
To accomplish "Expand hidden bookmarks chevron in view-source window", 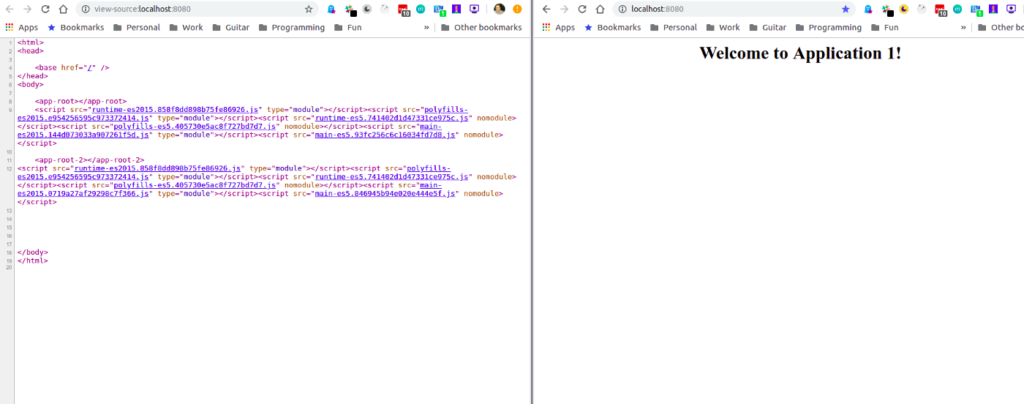I will tap(426, 27).
